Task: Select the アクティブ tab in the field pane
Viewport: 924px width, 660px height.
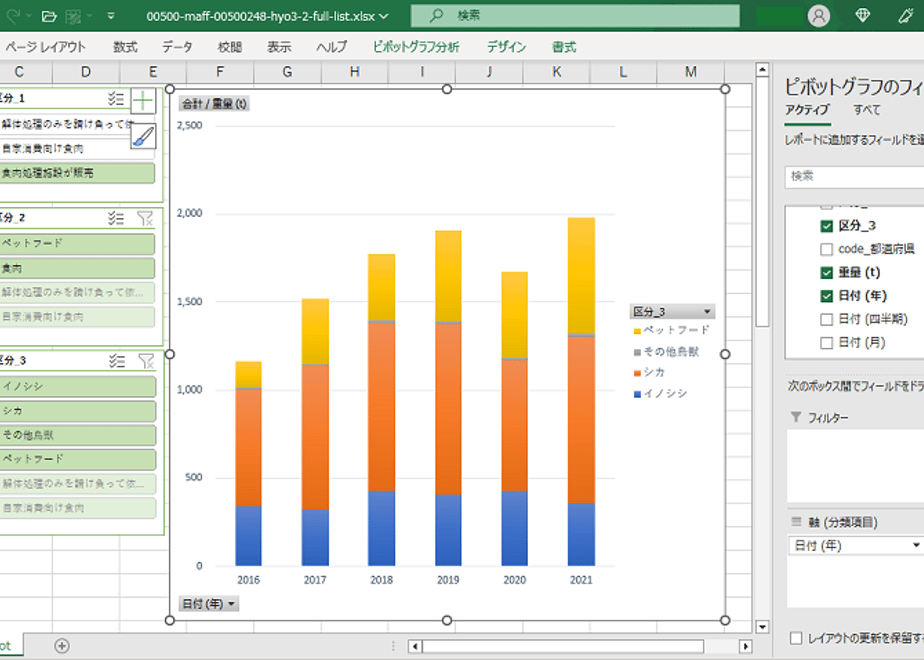Action: point(807,110)
